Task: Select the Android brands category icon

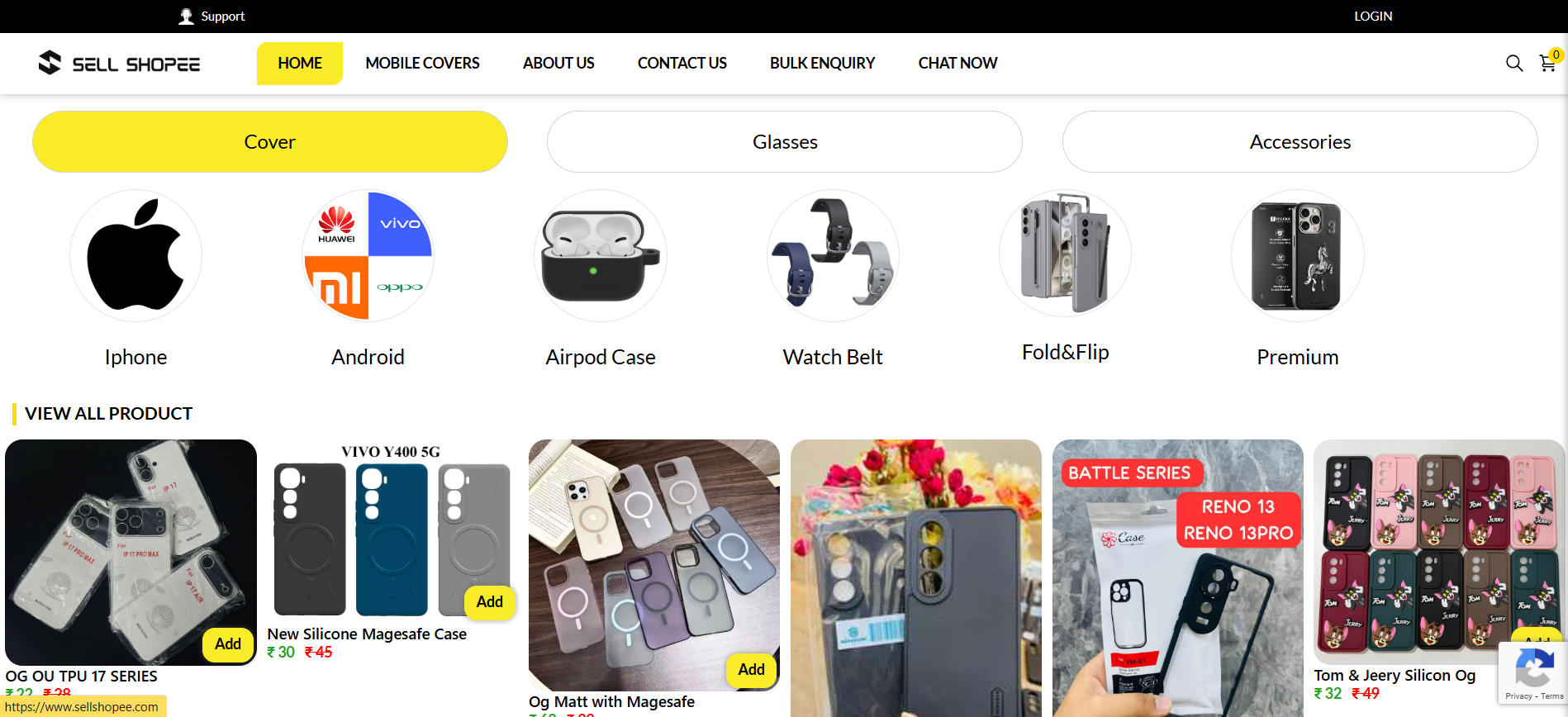Action: point(368,255)
